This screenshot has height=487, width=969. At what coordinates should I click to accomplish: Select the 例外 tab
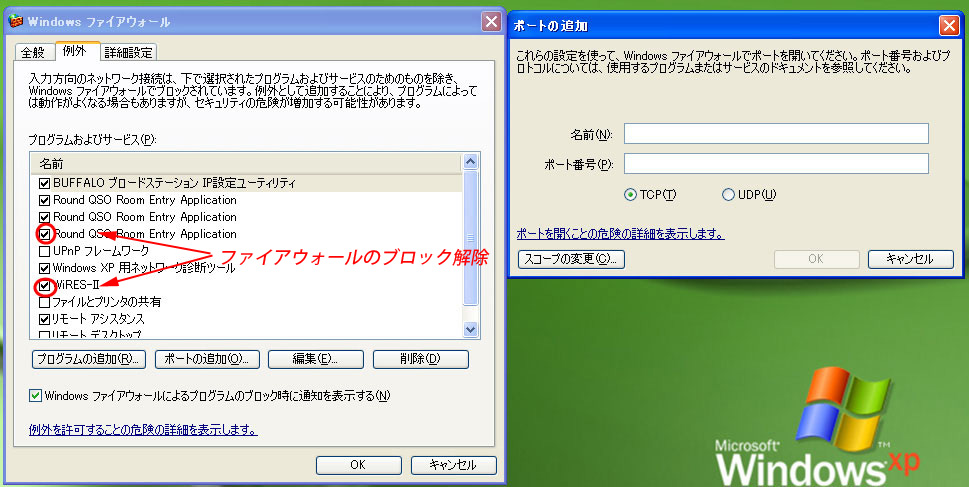point(77,51)
